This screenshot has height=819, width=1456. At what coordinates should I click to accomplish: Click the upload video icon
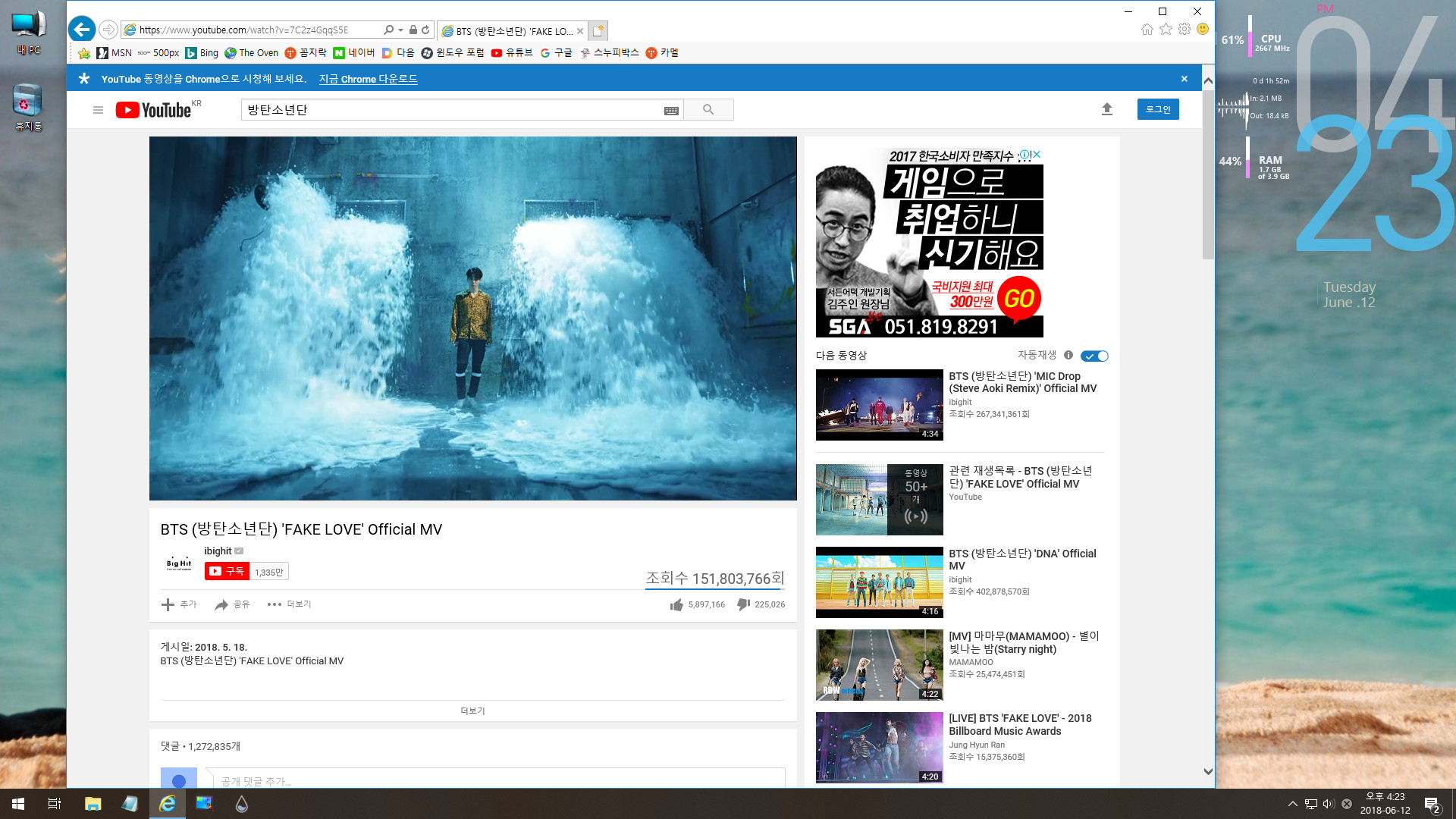click(x=1107, y=109)
